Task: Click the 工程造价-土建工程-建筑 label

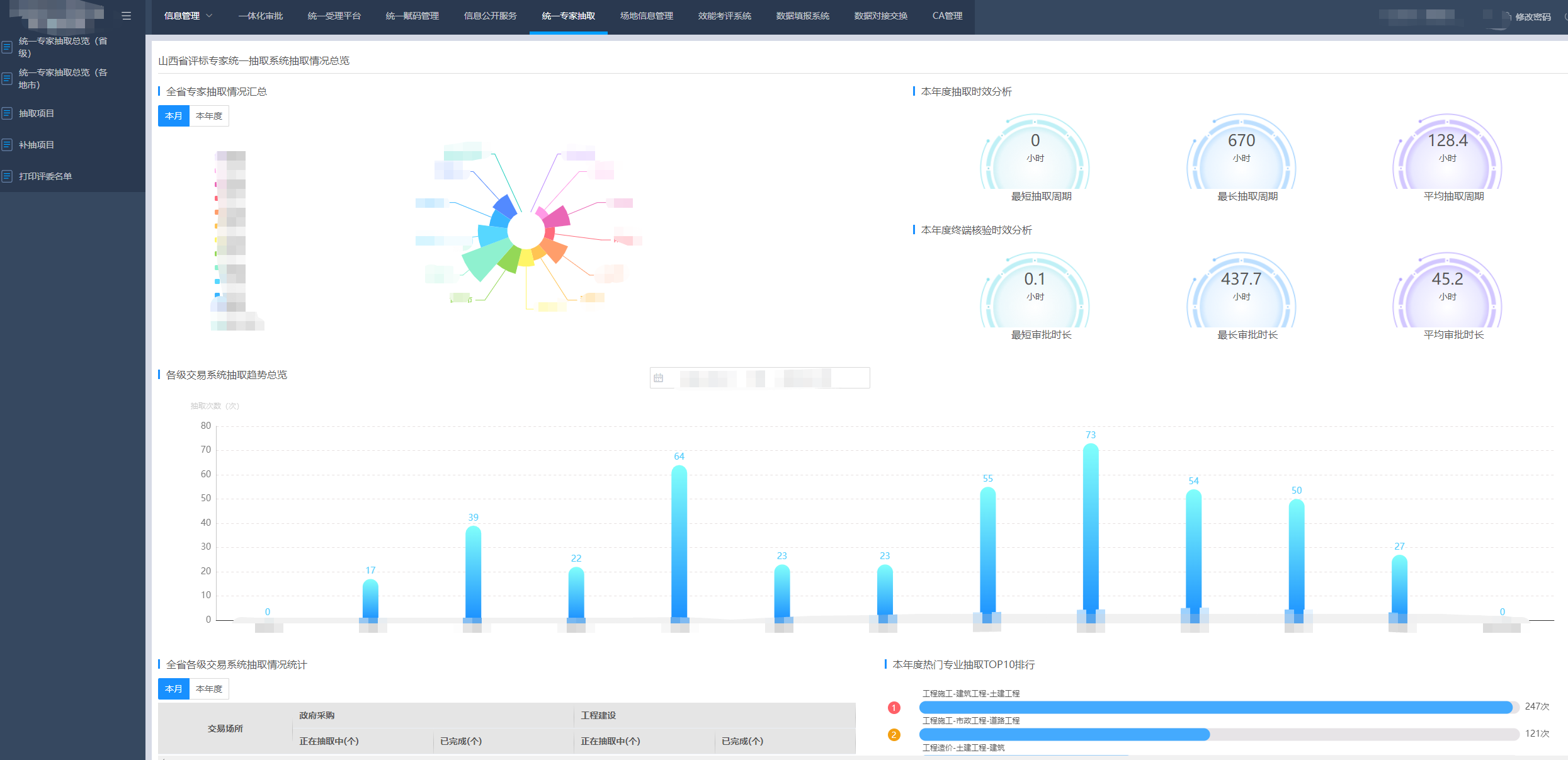Action: pyautogui.click(x=963, y=747)
